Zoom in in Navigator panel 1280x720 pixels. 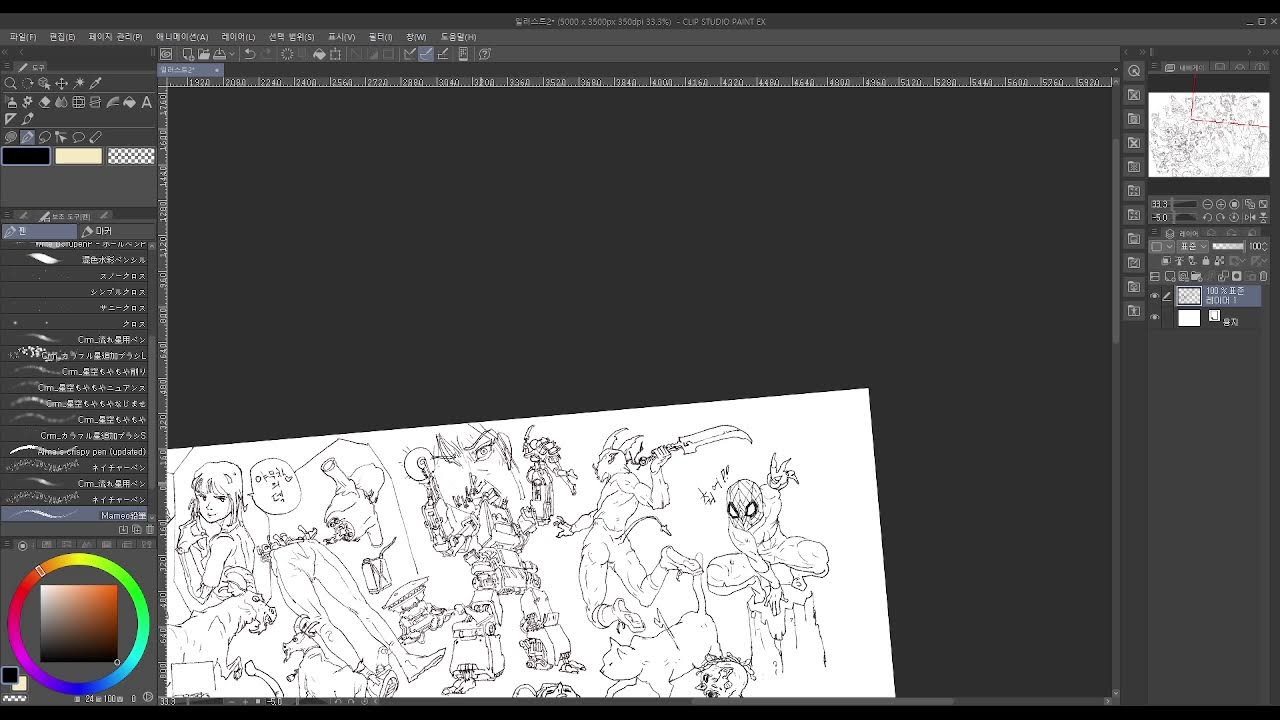tap(1221, 204)
